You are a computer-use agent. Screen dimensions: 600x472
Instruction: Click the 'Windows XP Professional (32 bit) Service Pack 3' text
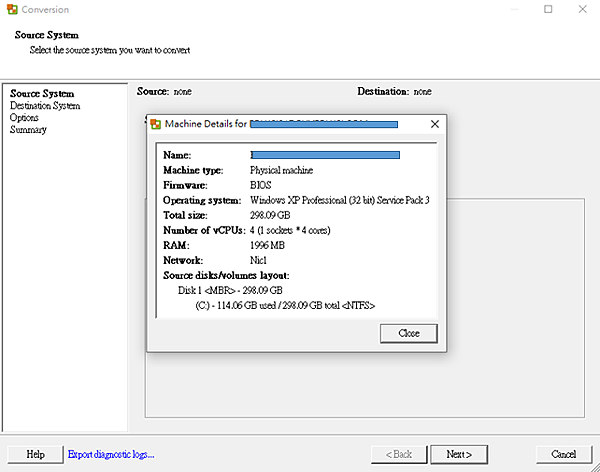(340, 200)
